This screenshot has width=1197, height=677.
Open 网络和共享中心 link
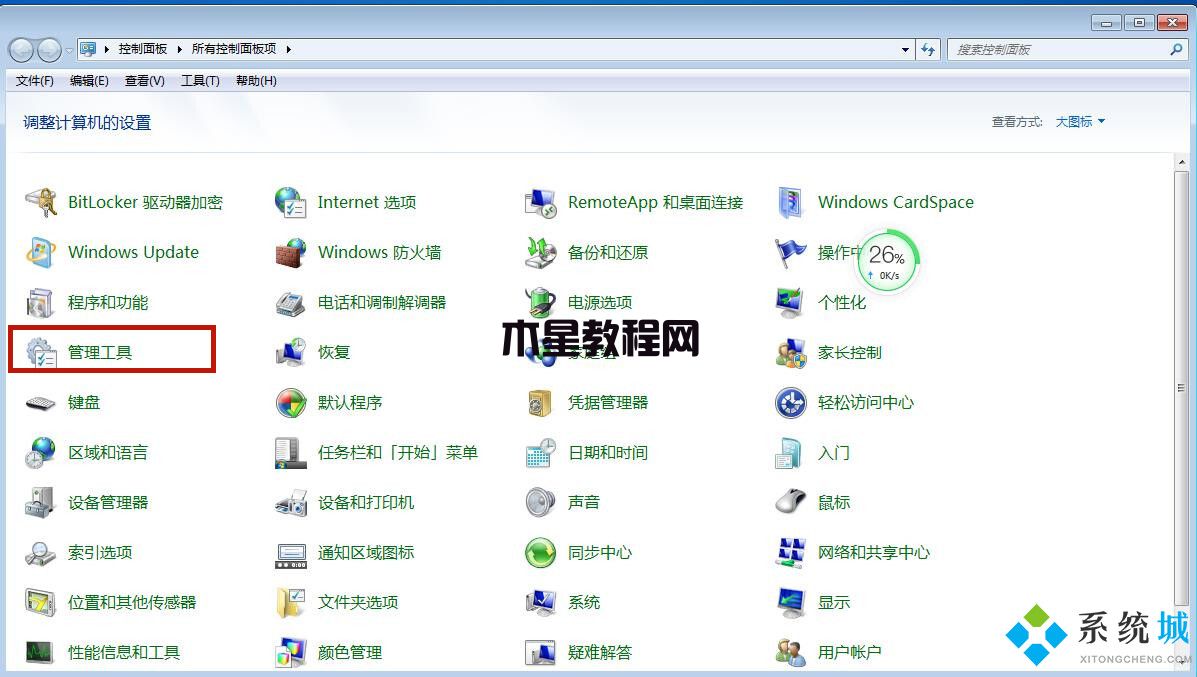(874, 553)
